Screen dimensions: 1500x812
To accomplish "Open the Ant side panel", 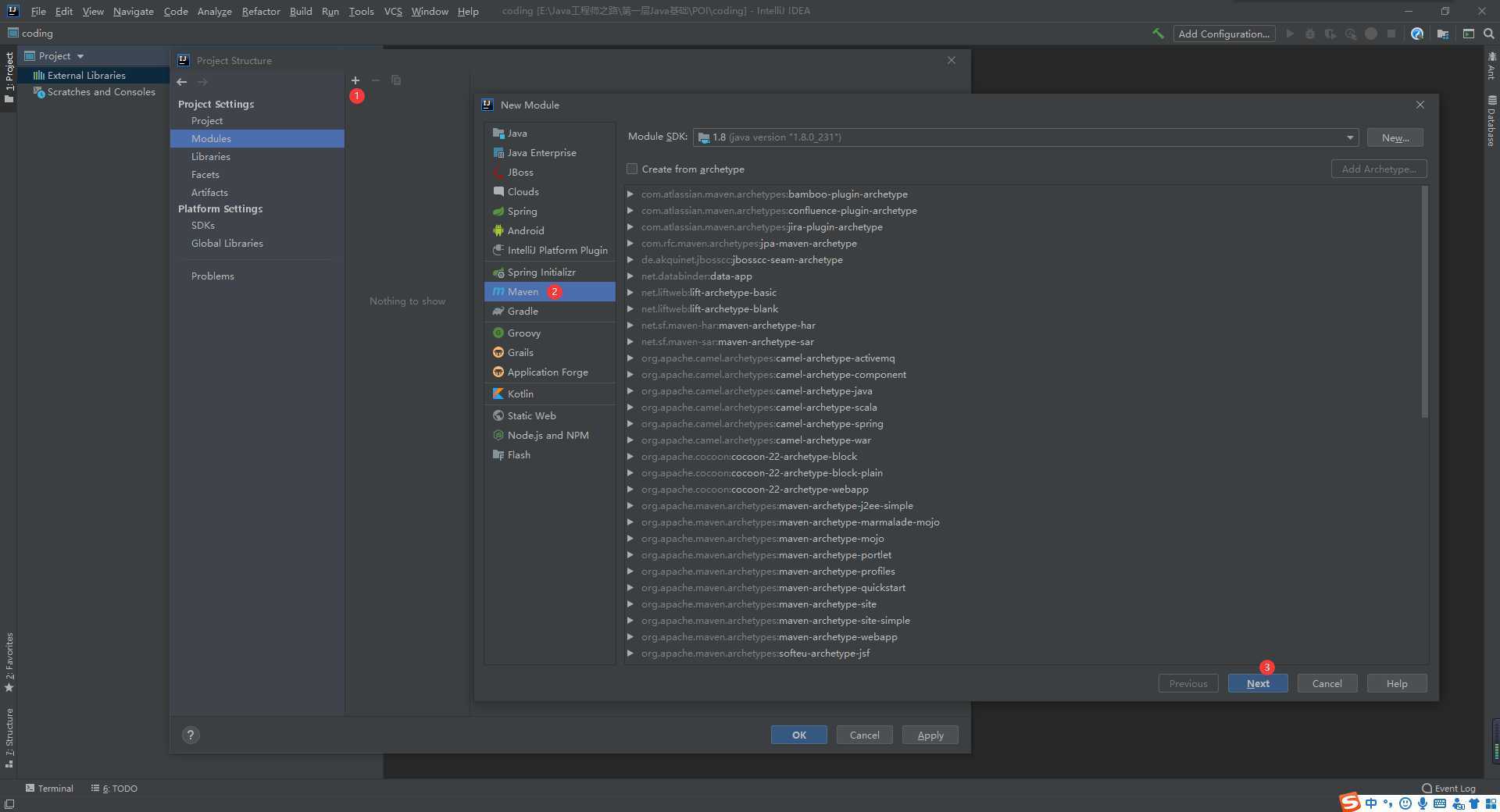I will (1491, 66).
